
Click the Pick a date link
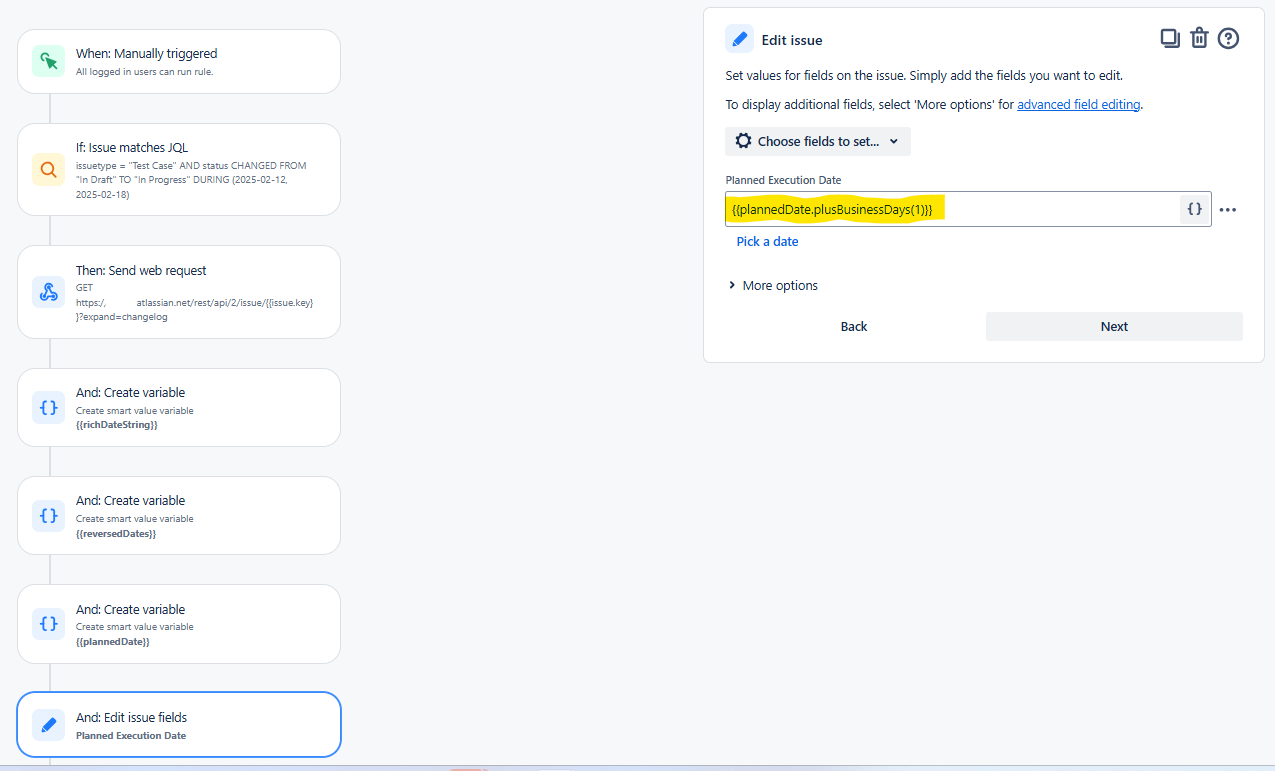[x=767, y=242]
